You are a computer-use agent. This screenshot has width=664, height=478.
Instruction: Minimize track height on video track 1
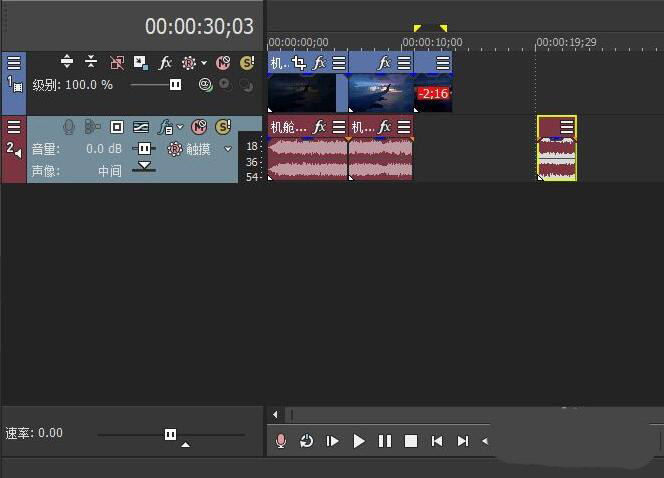coord(91,62)
